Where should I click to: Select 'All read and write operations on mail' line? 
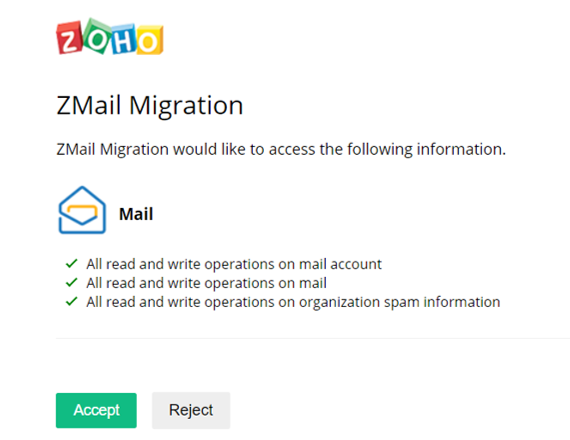pyautogui.click(x=206, y=283)
